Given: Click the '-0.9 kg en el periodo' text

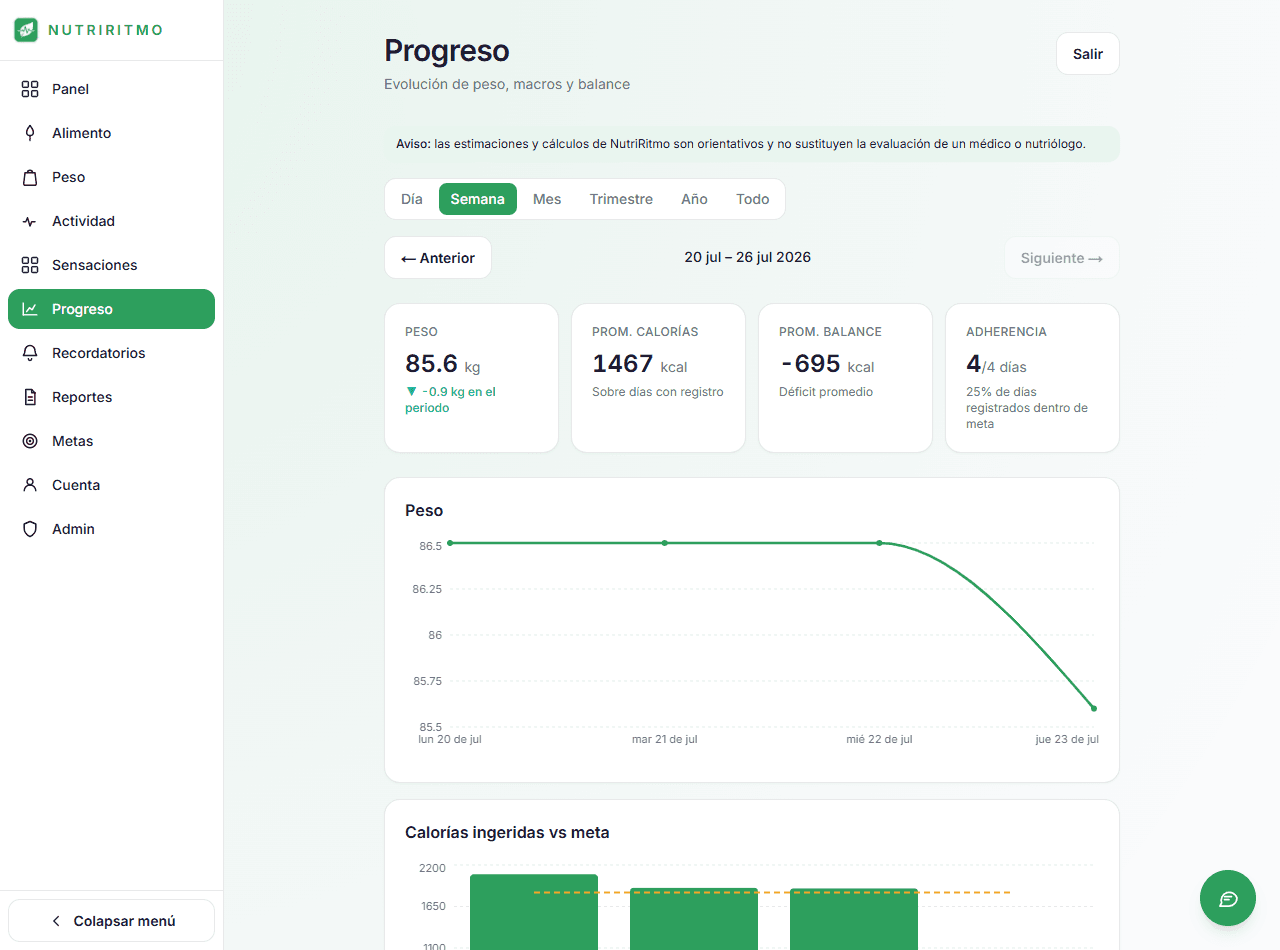Looking at the screenshot, I should 451,400.
